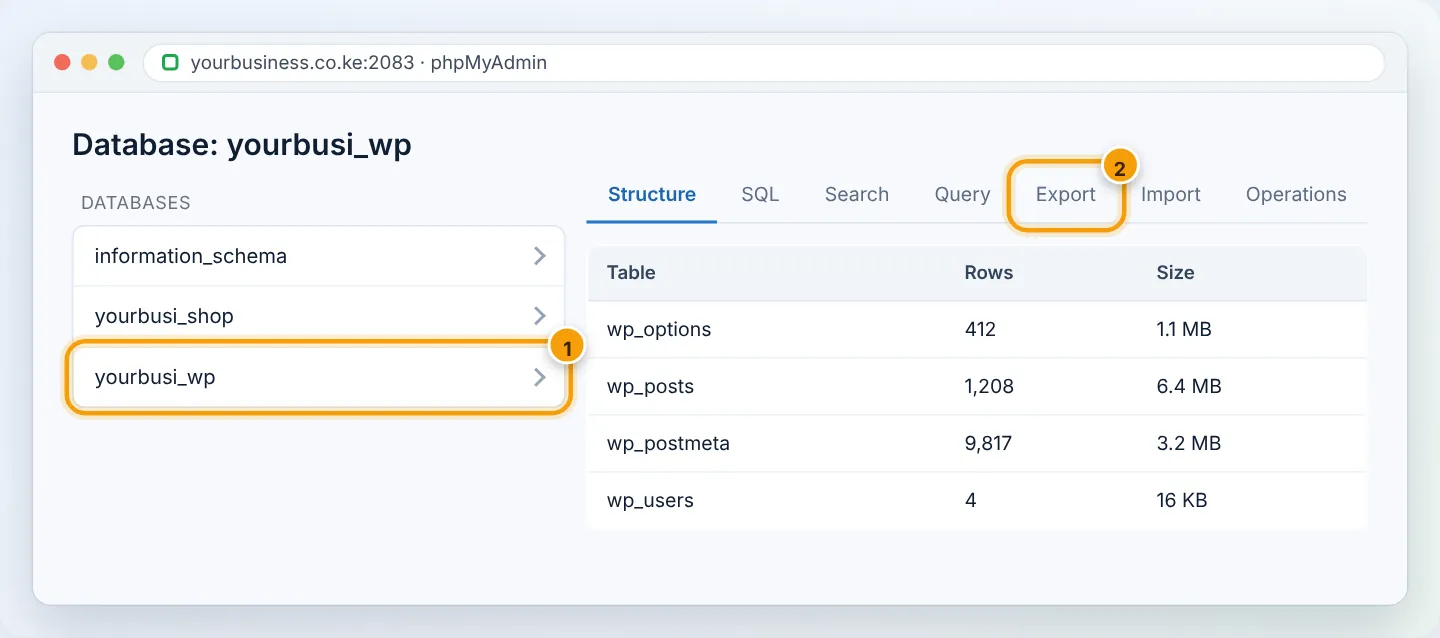Click the yellow minimize window button

pos(89,62)
